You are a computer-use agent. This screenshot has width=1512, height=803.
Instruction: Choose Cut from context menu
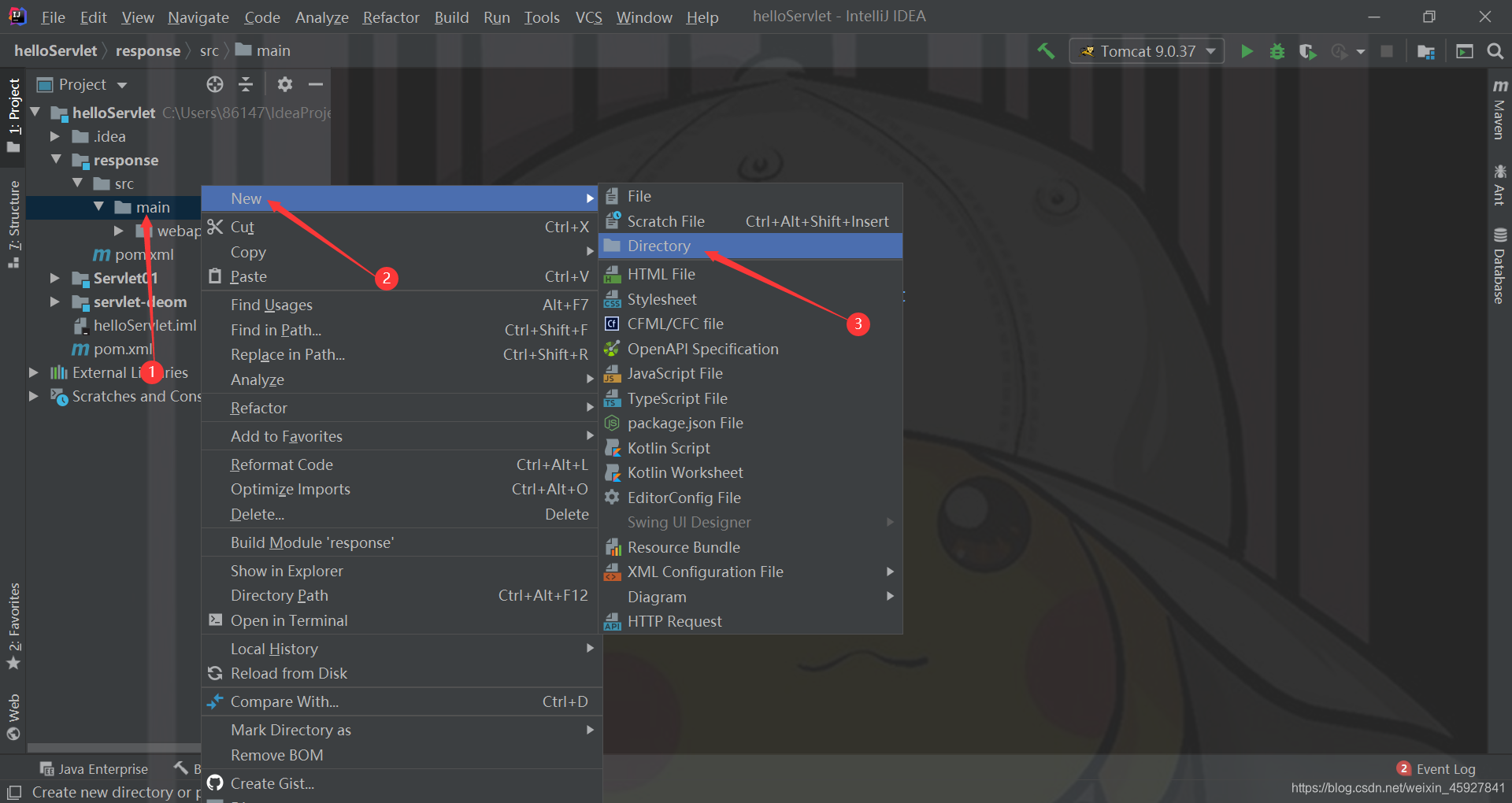pyautogui.click(x=400, y=227)
